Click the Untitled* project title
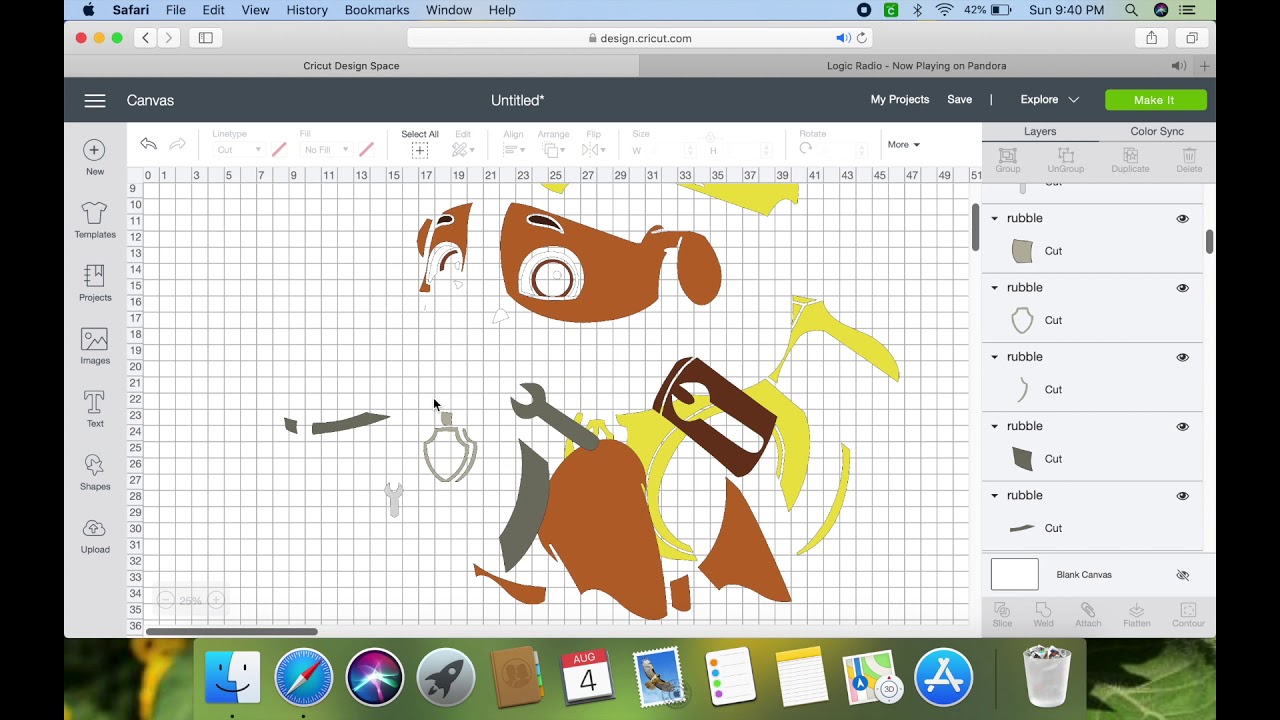The height and width of the screenshot is (720, 1280). [x=518, y=100]
